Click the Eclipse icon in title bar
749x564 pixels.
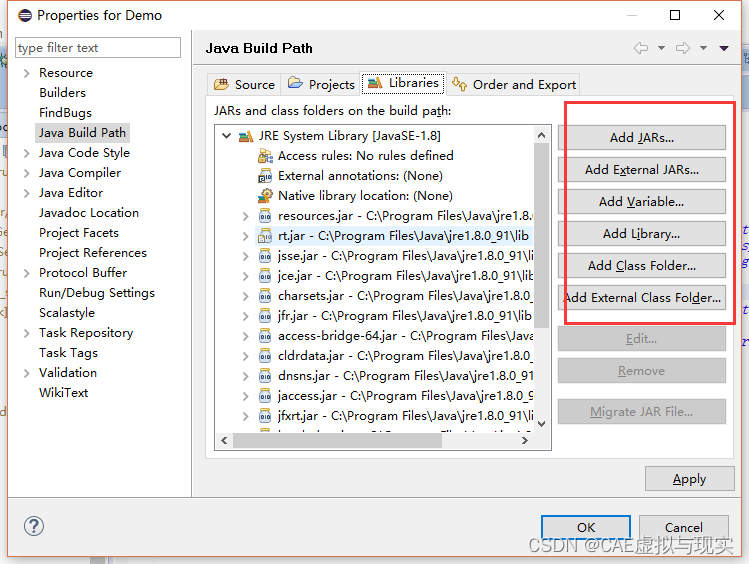pos(25,15)
